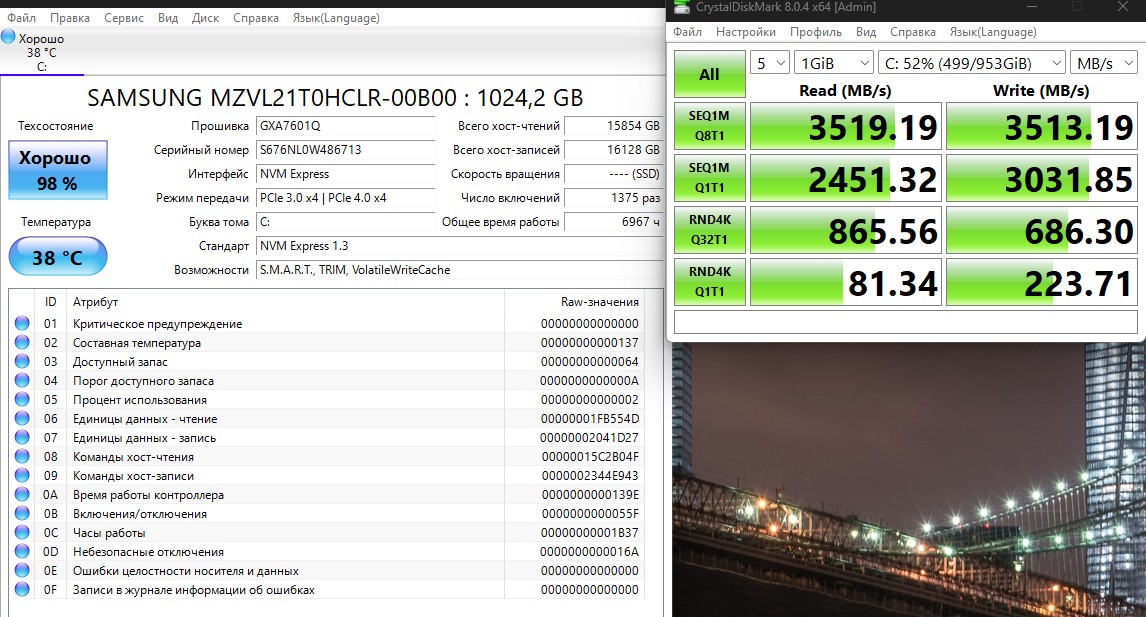Open Диск menu in CrystalDiskInfo
The width and height of the screenshot is (1146, 617).
point(205,18)
